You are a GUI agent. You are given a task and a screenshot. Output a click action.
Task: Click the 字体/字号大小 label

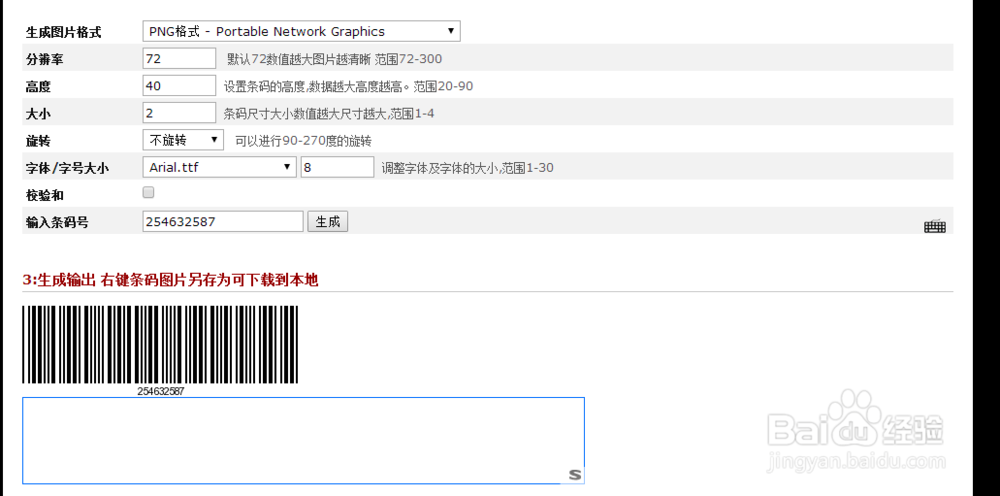click(x=67, y=169)
